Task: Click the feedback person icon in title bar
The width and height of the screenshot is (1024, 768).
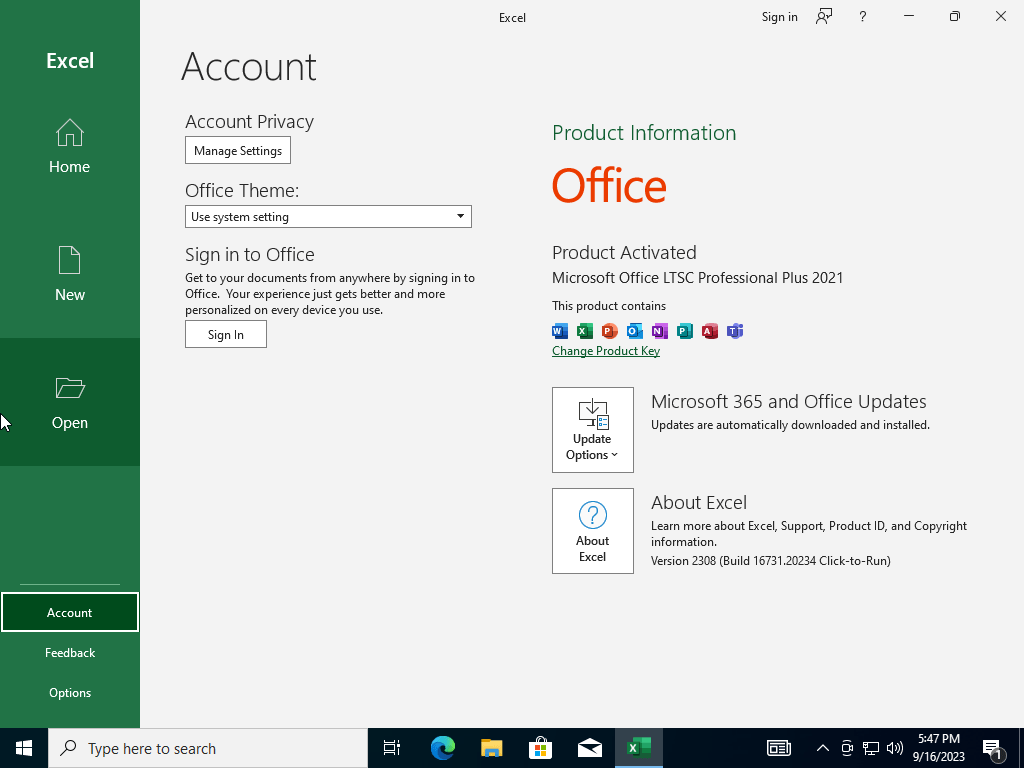Action: pos(823,16)
